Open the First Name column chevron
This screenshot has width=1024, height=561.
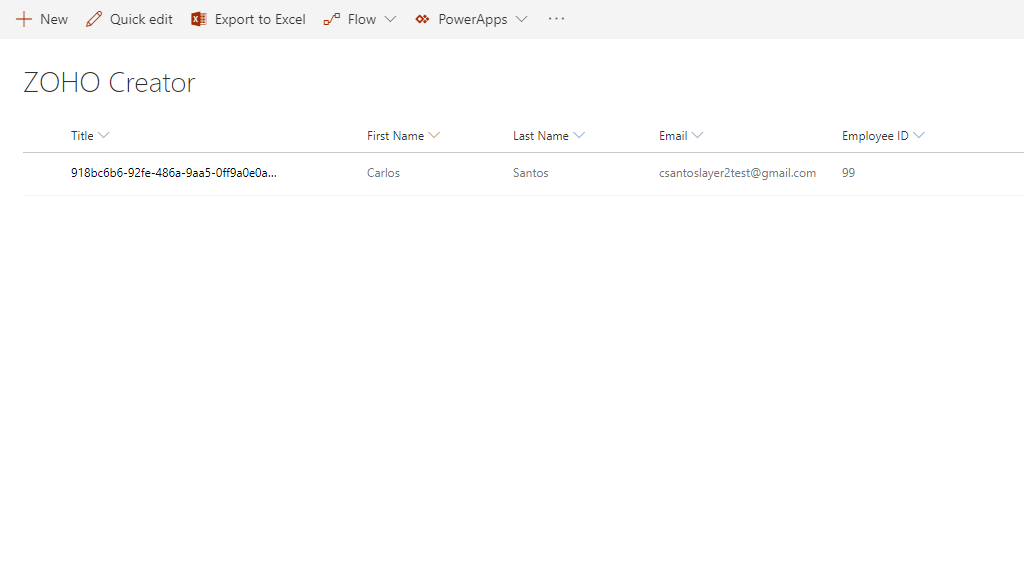coord(434,135)
